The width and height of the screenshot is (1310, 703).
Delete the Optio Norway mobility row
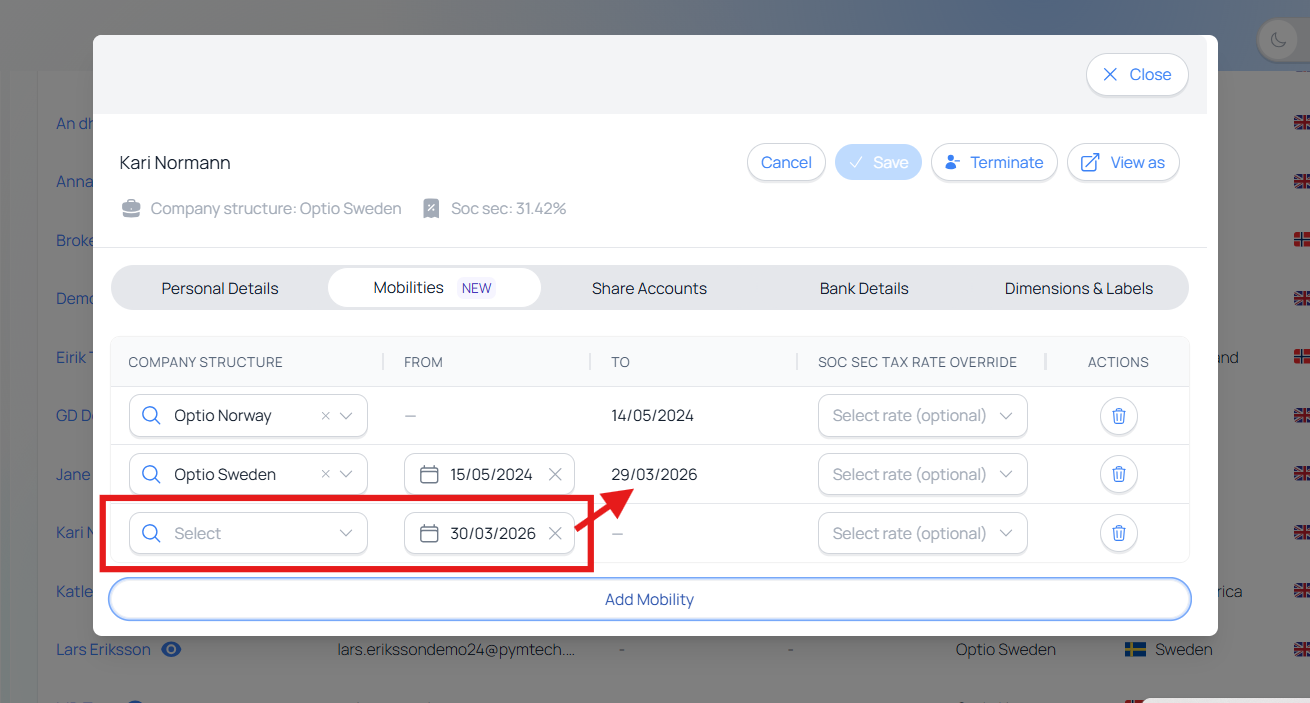[1118, 416]
